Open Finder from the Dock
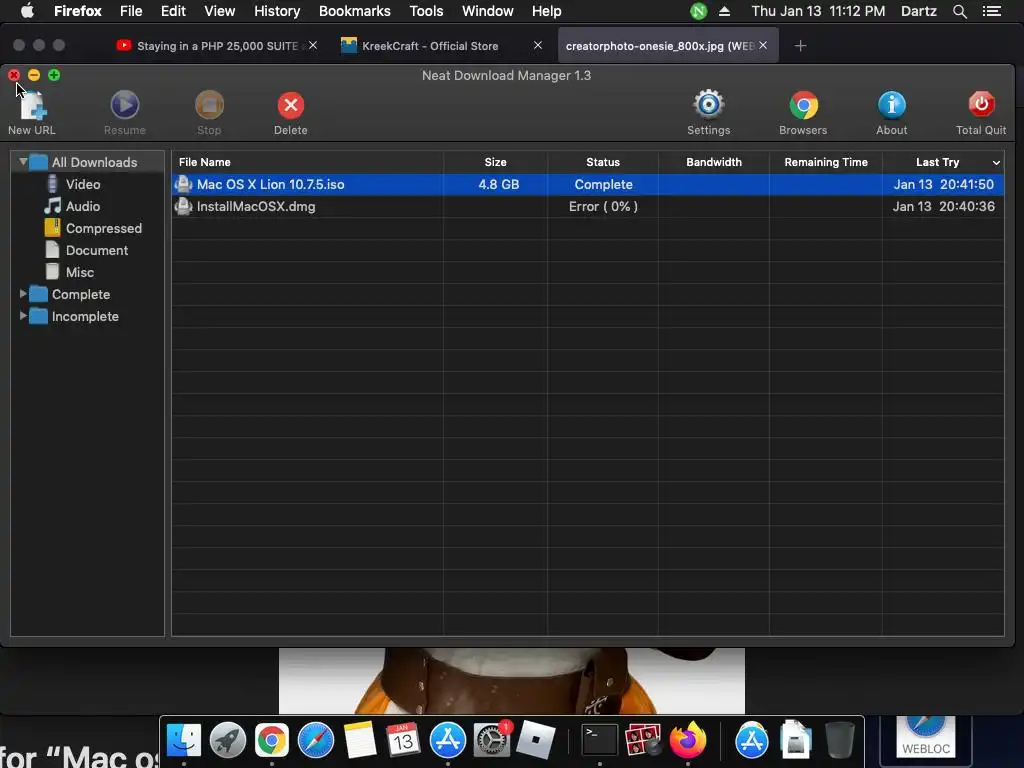 click(x=184, y=741)
